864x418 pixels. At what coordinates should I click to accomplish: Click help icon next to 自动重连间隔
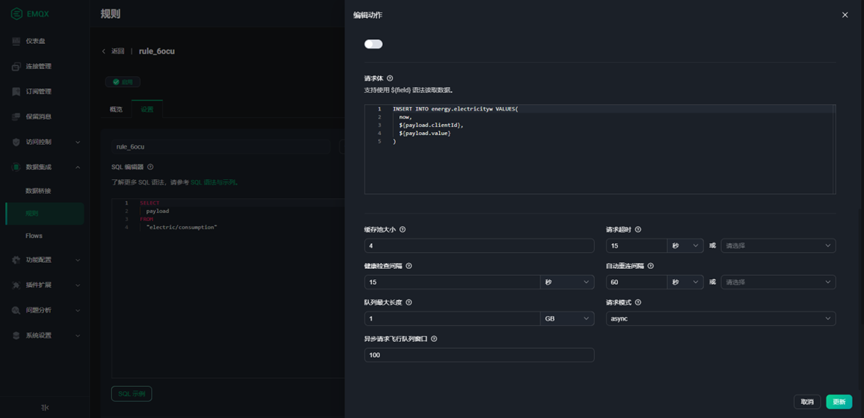coord(651,265)
